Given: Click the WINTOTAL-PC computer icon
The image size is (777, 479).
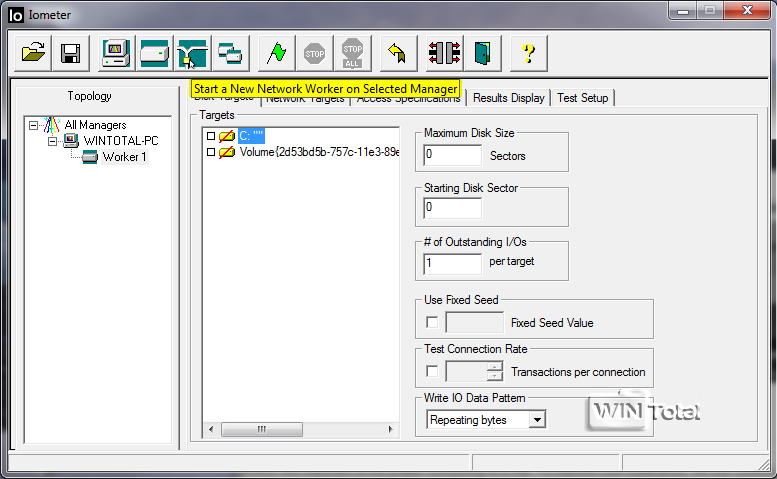Looking at the screenshot, I should click(71, 141).
